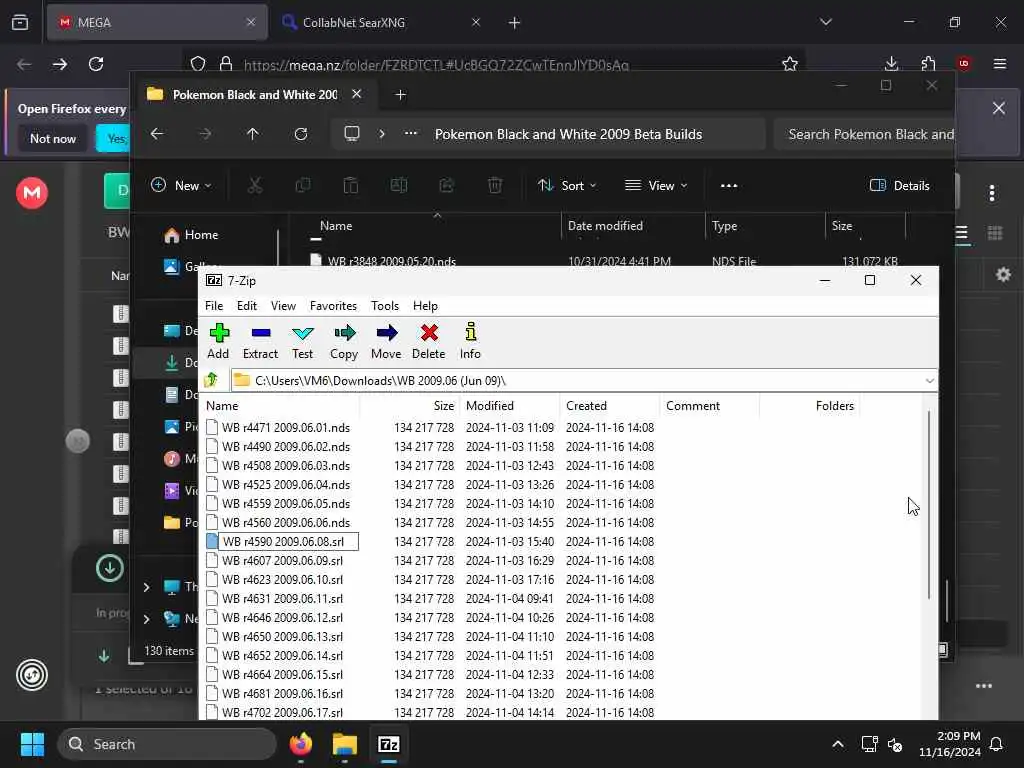The width and height of the screenshot is (1024, 768).
Task: Open the Help menu in 7-Zip
Action: tap(425, 306)
